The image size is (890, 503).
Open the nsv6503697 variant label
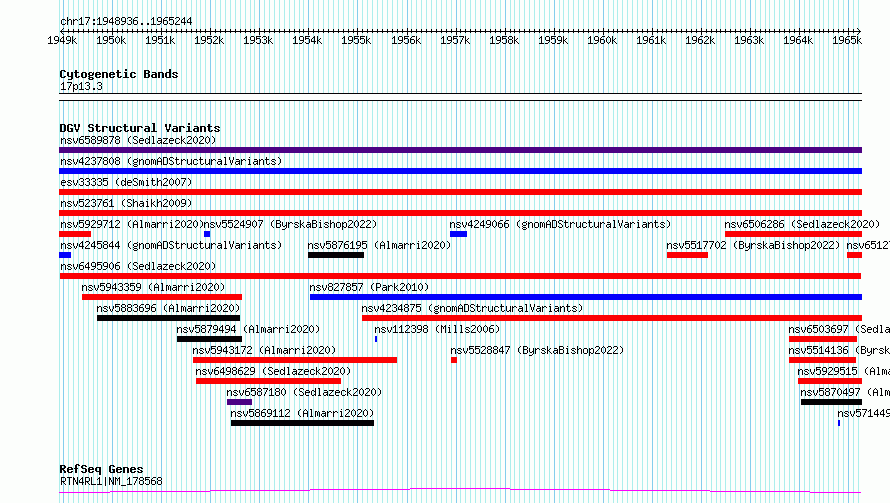[839, 329]
